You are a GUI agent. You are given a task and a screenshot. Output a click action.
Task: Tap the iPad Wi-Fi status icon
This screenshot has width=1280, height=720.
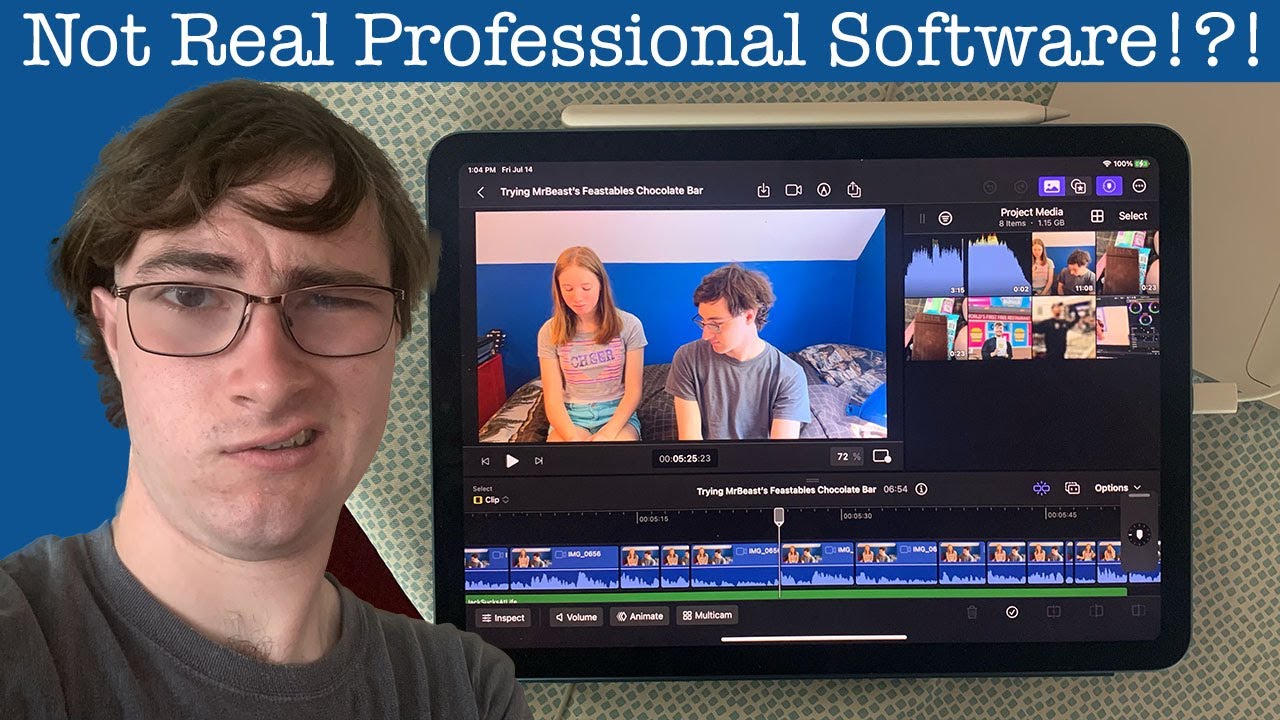pos(1107,163)
